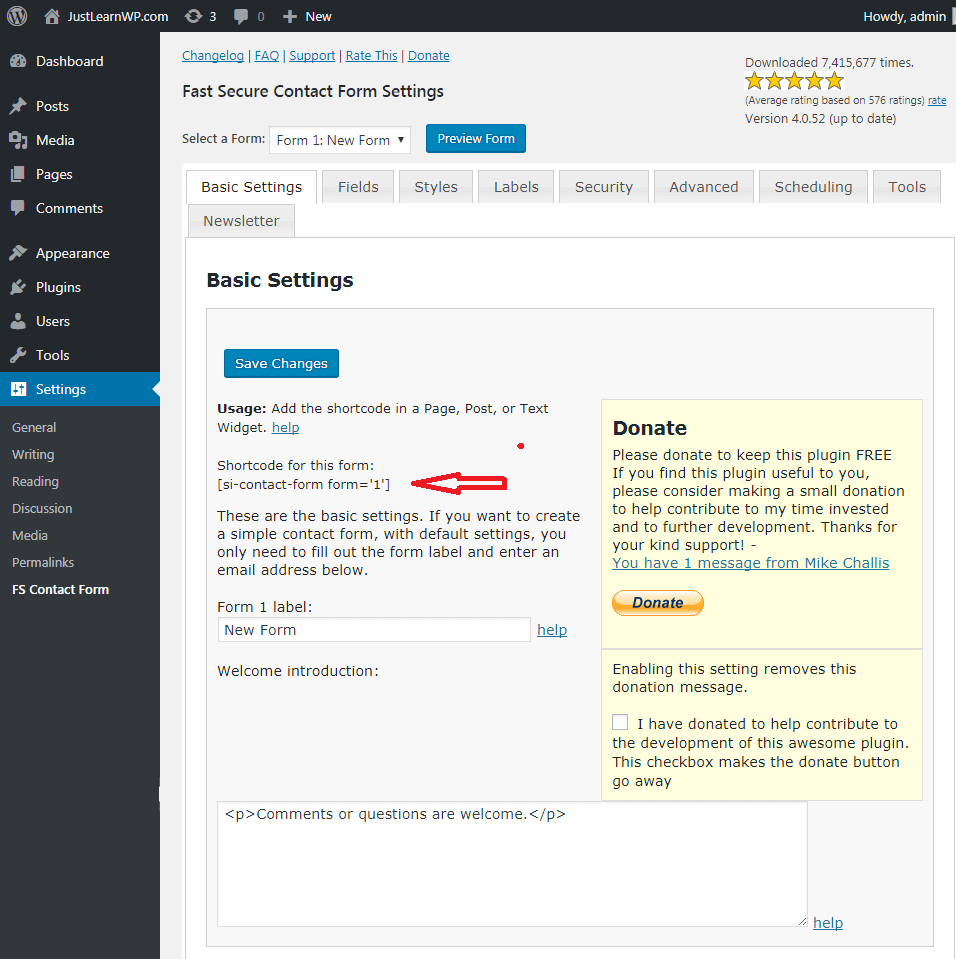The image size is (956, 959).
Task: Click the Media icon in the main sidebar menu
Action: pyautogui.click(x=18, y=140)
